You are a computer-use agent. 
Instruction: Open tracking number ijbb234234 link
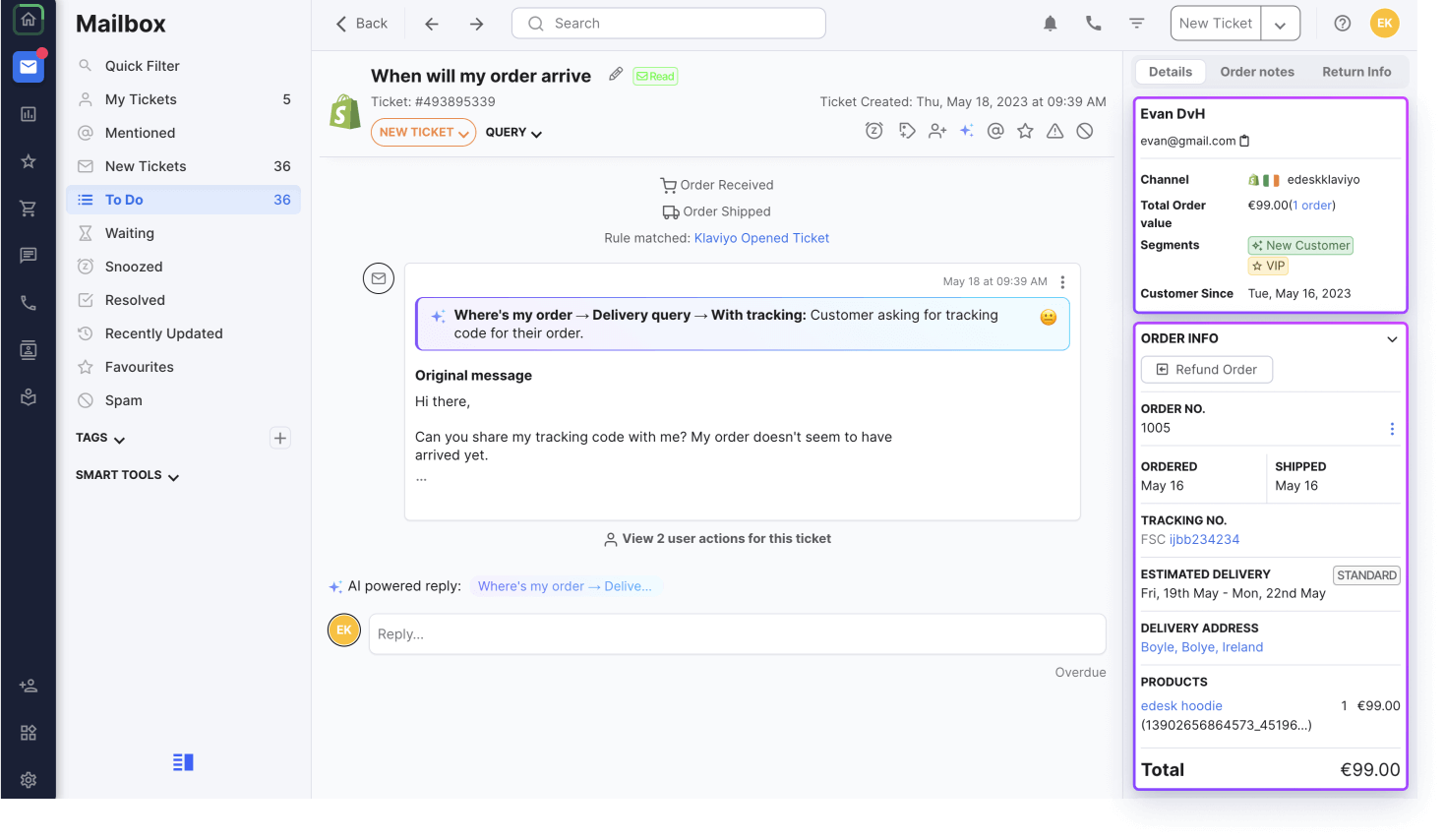pos(1204,540)
